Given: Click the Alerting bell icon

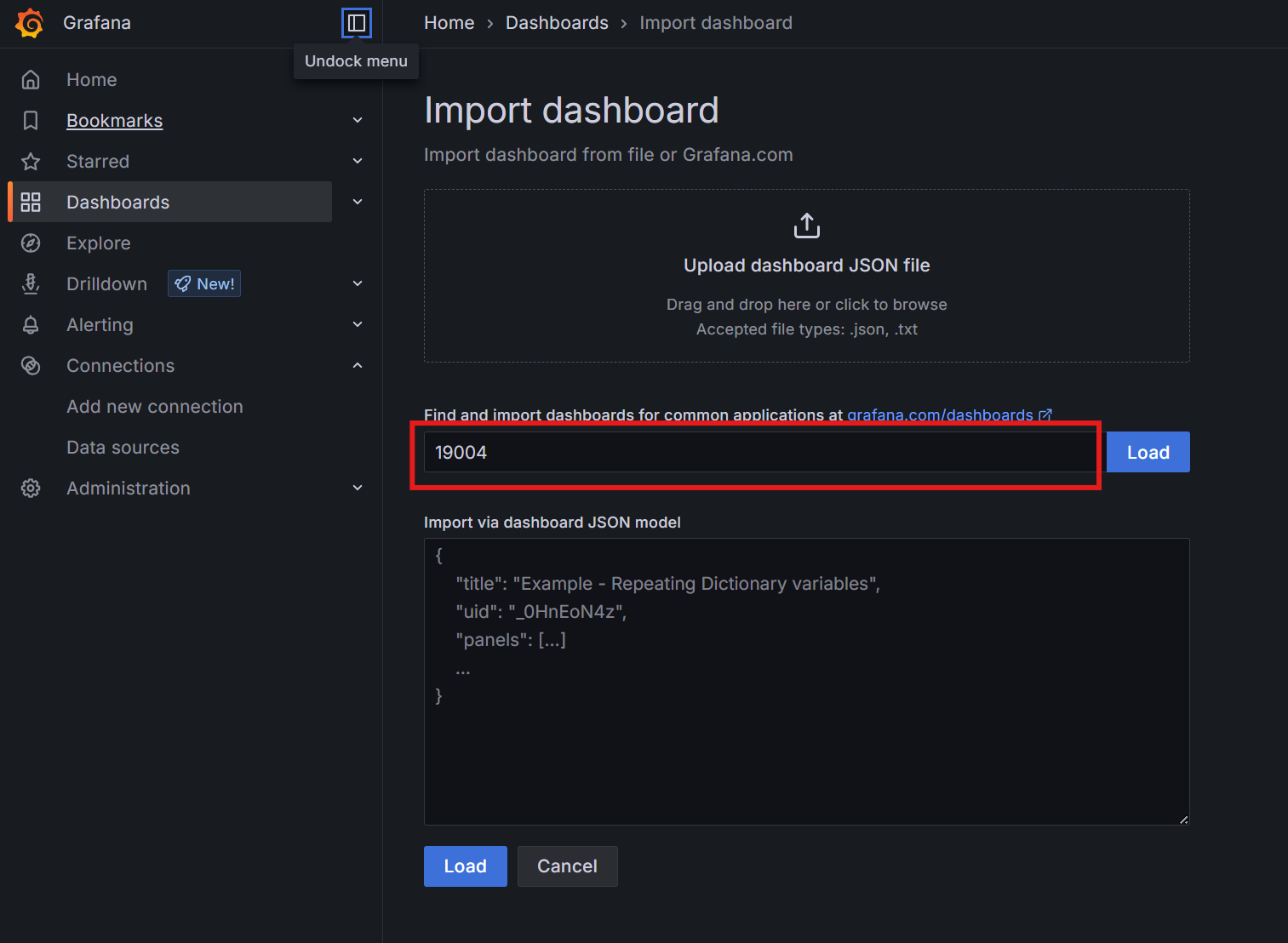Looking at the screenshot, I should tap(31, 325).
